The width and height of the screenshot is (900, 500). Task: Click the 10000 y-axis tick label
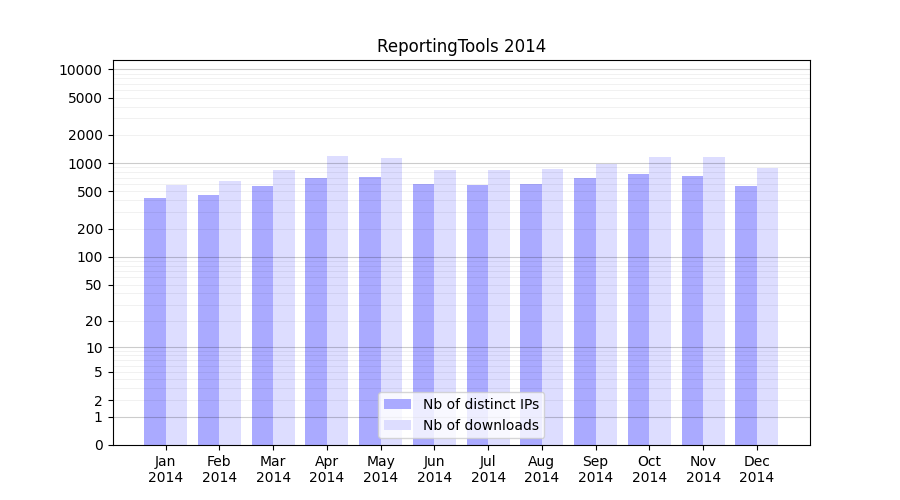pyautogui.click(x=80, y=70)
